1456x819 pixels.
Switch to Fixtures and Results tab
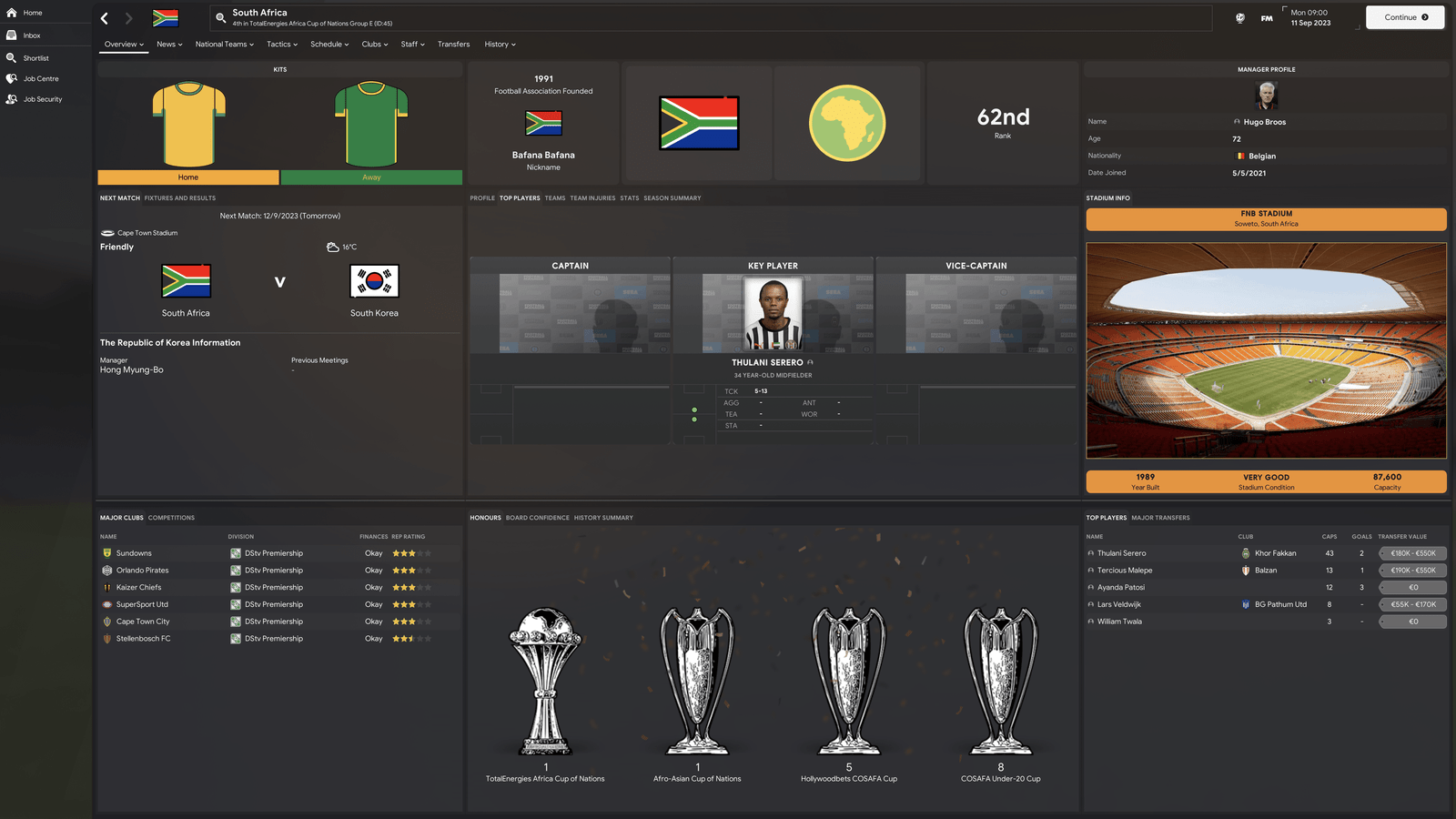(180, 197)
